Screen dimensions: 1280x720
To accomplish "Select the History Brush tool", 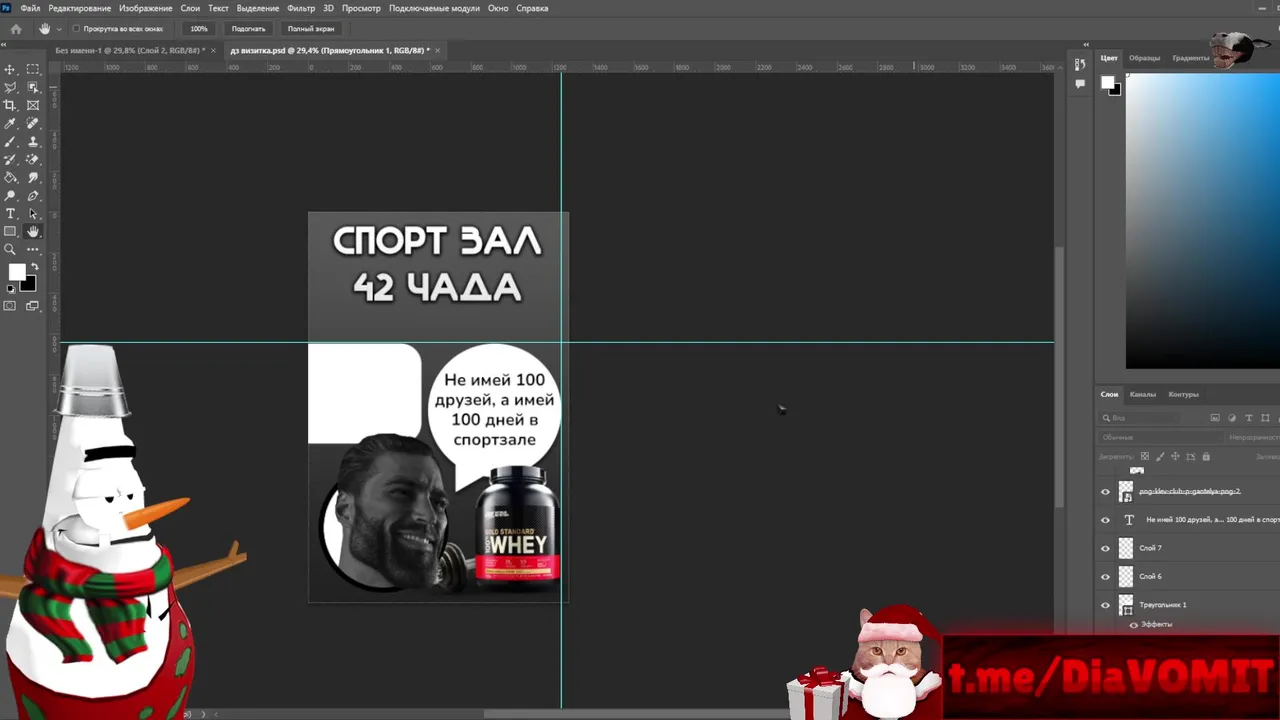I will [x=10, y=159].
